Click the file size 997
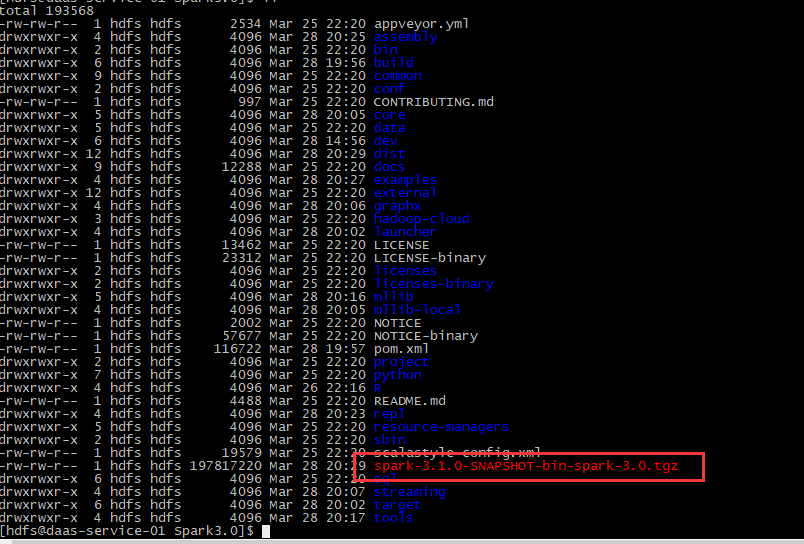 click(x=250, y=102)
